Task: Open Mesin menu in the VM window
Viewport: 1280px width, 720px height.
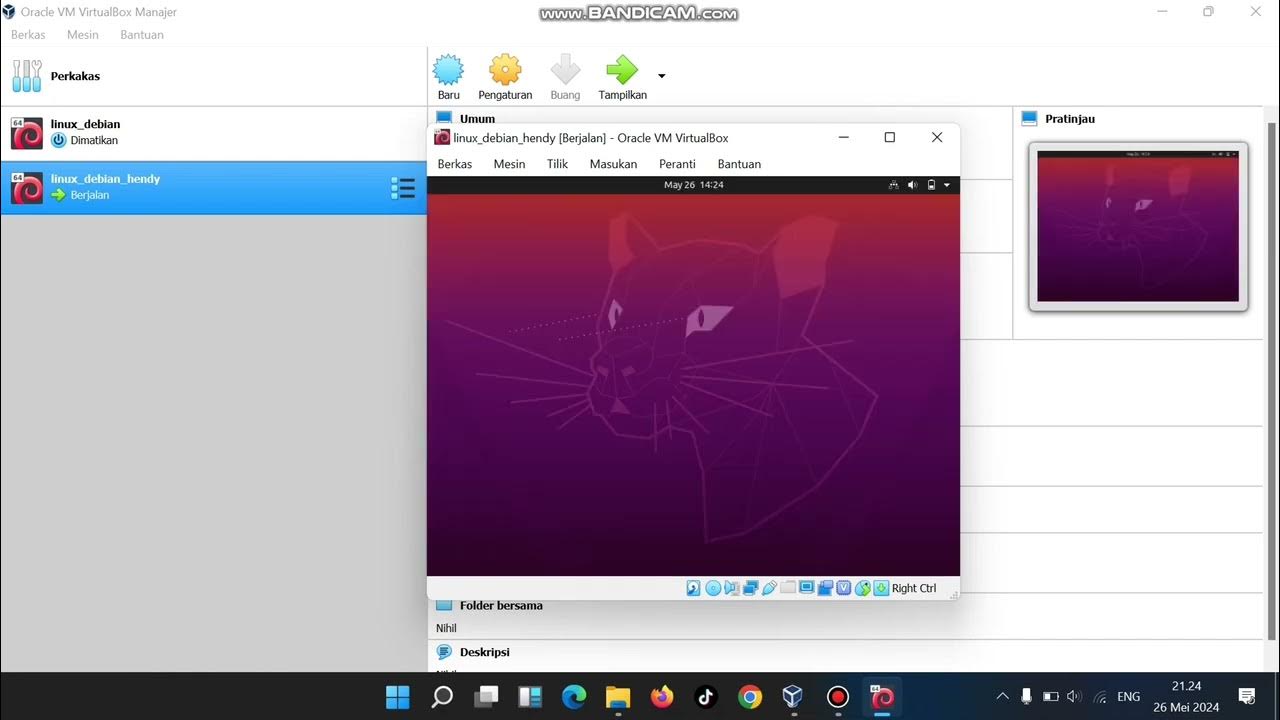Action: (x=509, y=164)
